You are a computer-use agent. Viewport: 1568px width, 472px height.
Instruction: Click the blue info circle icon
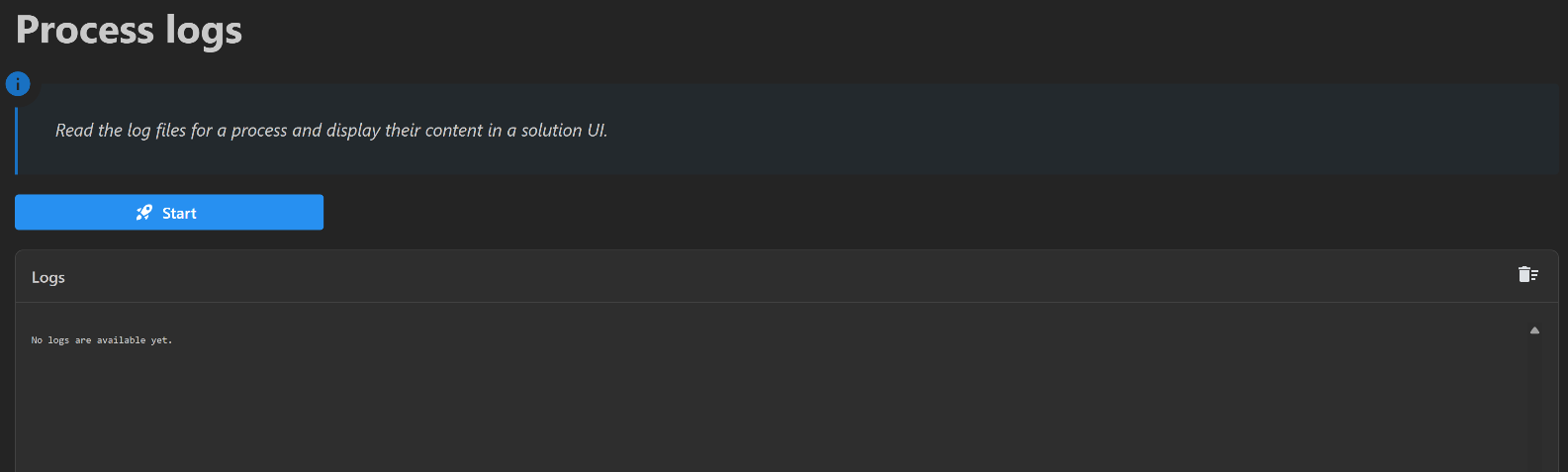[x=18, y=84]
